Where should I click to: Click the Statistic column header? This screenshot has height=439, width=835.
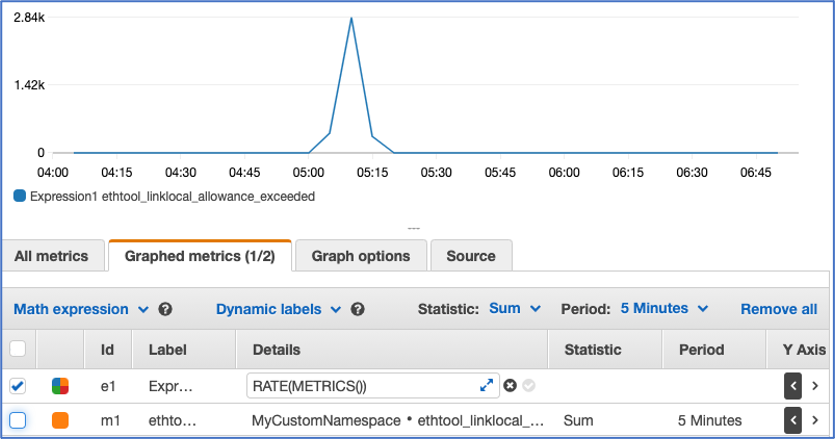tap(593, 350)
